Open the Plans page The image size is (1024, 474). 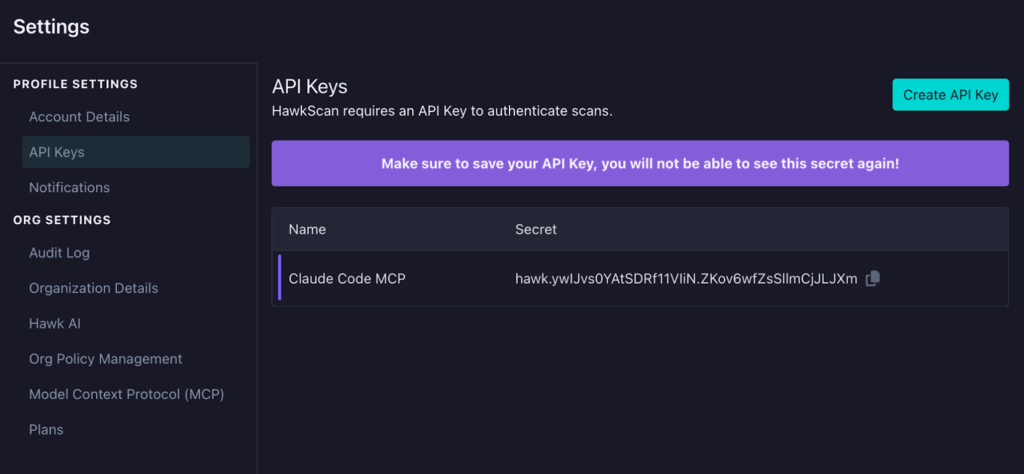(46, 429)
